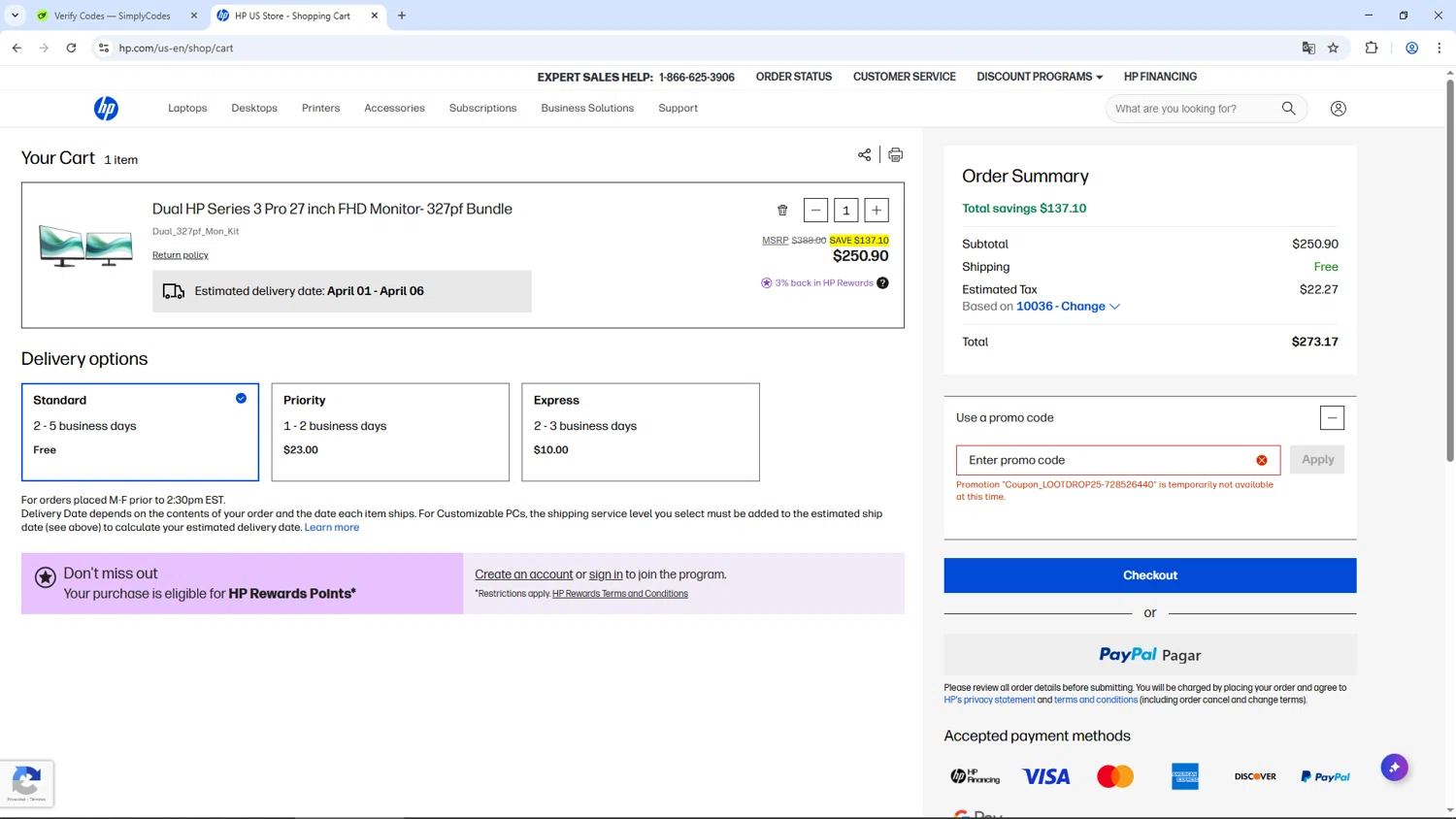Click the PayPal logo in payment methods
Viewport: 1456px width, 819px height.
1325,776
